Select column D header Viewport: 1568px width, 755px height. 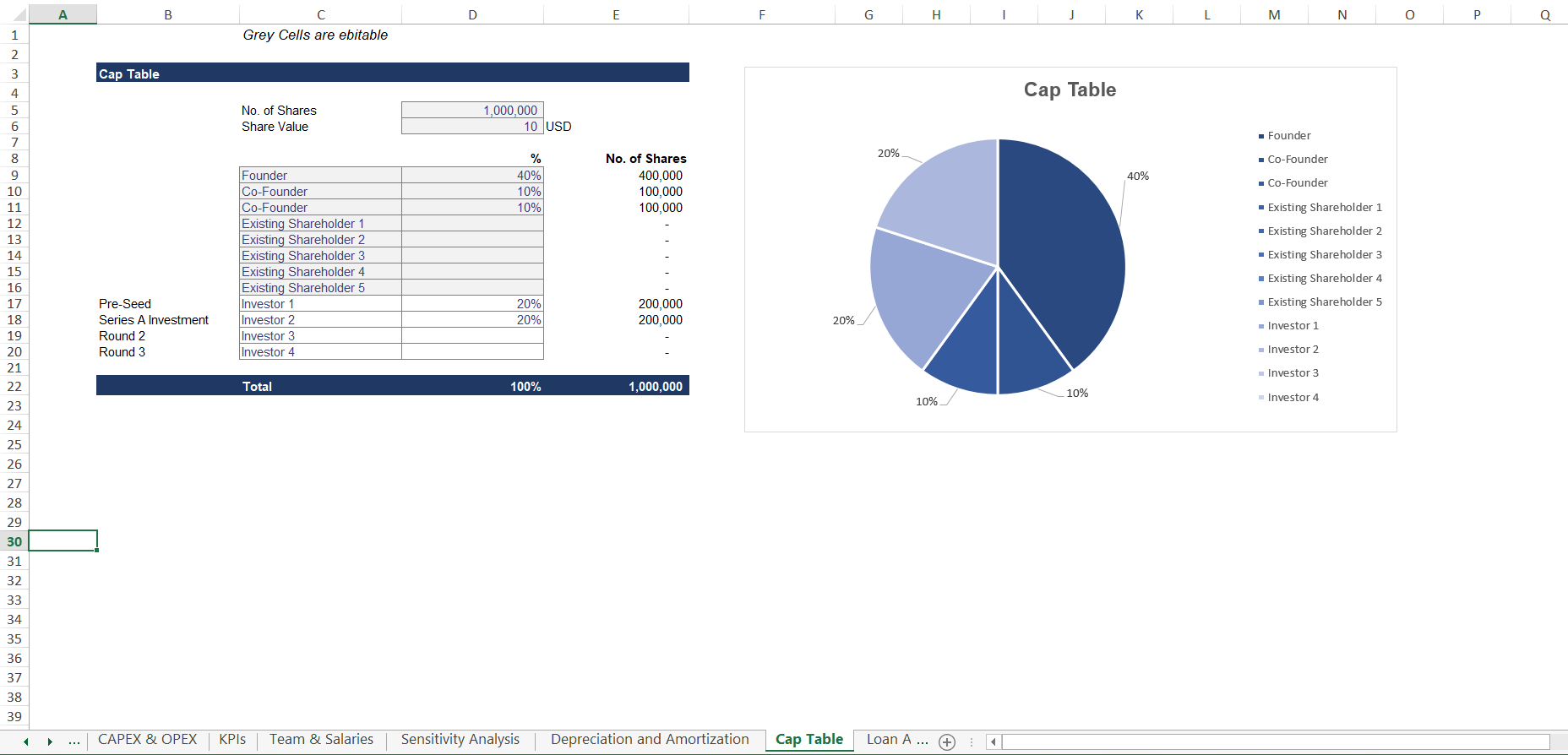click(x=472, y=14)
